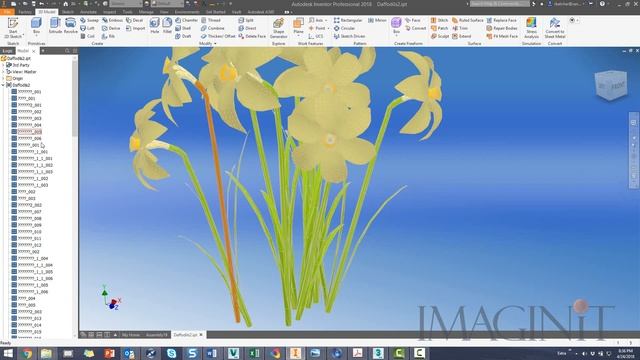Select the Mirror tool
This screenshot has width=640, height=360.
point(377,20)
